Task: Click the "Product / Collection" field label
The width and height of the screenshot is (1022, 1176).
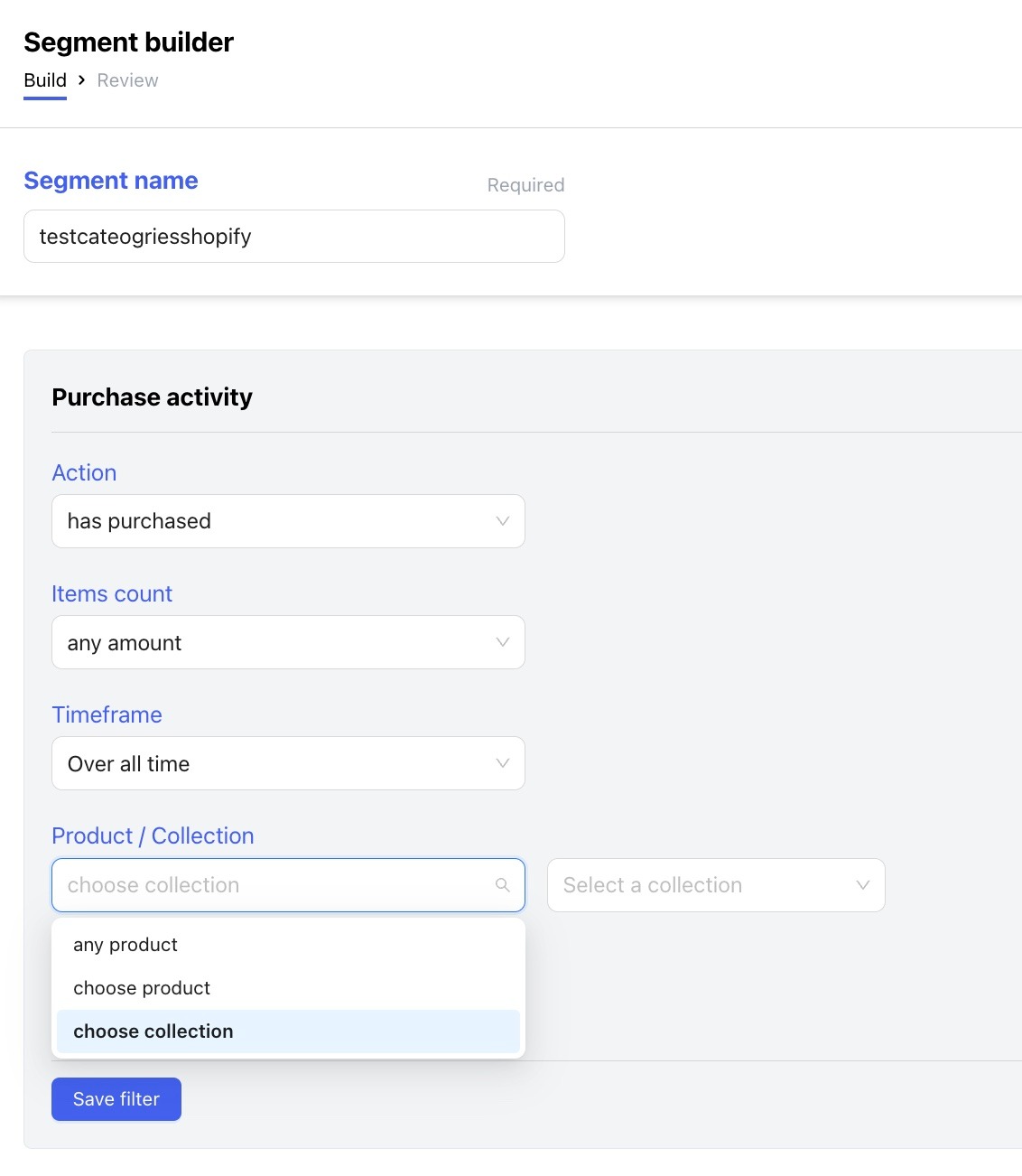Action: pyautogui.click(x=153, y=835)
